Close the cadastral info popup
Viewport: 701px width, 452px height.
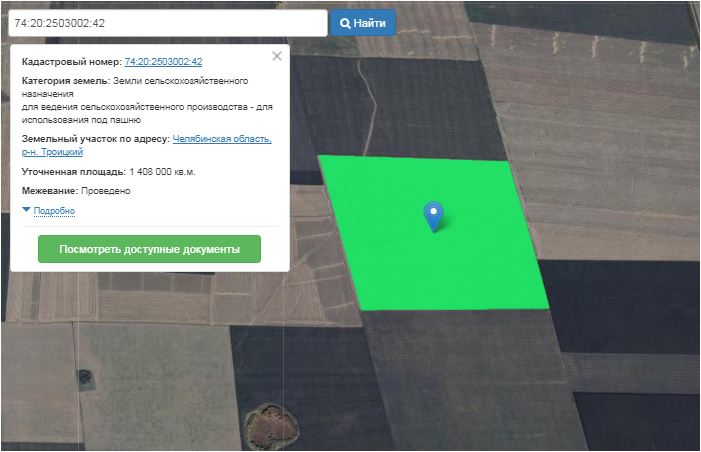[x=277, y=57]
